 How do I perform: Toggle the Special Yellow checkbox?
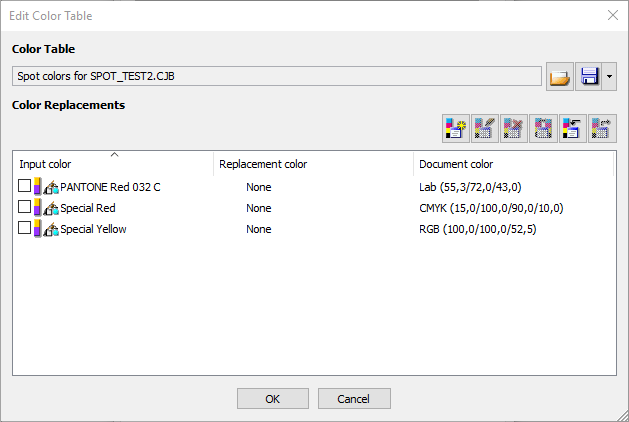[24, 227]
